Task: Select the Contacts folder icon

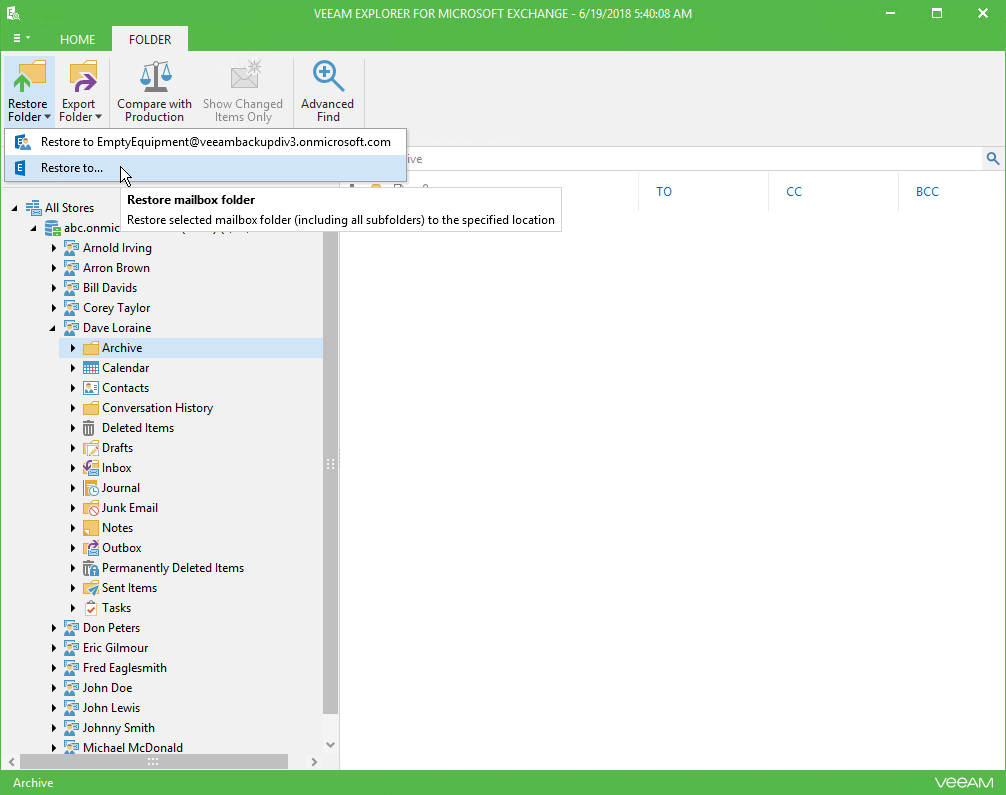Action: (91, 388)
